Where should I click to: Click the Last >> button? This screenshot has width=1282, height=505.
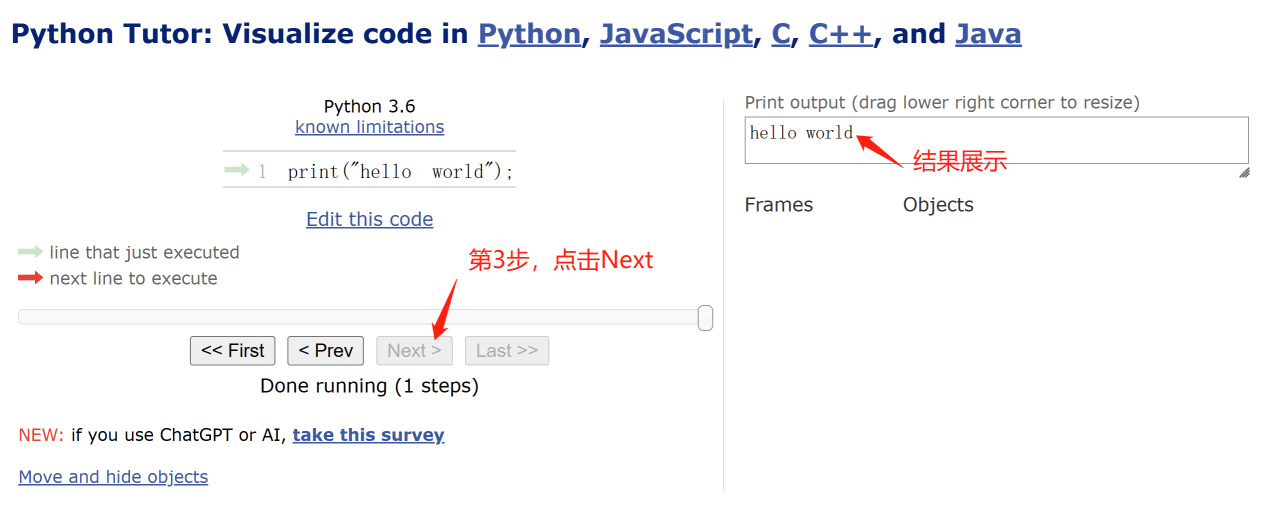507,351
